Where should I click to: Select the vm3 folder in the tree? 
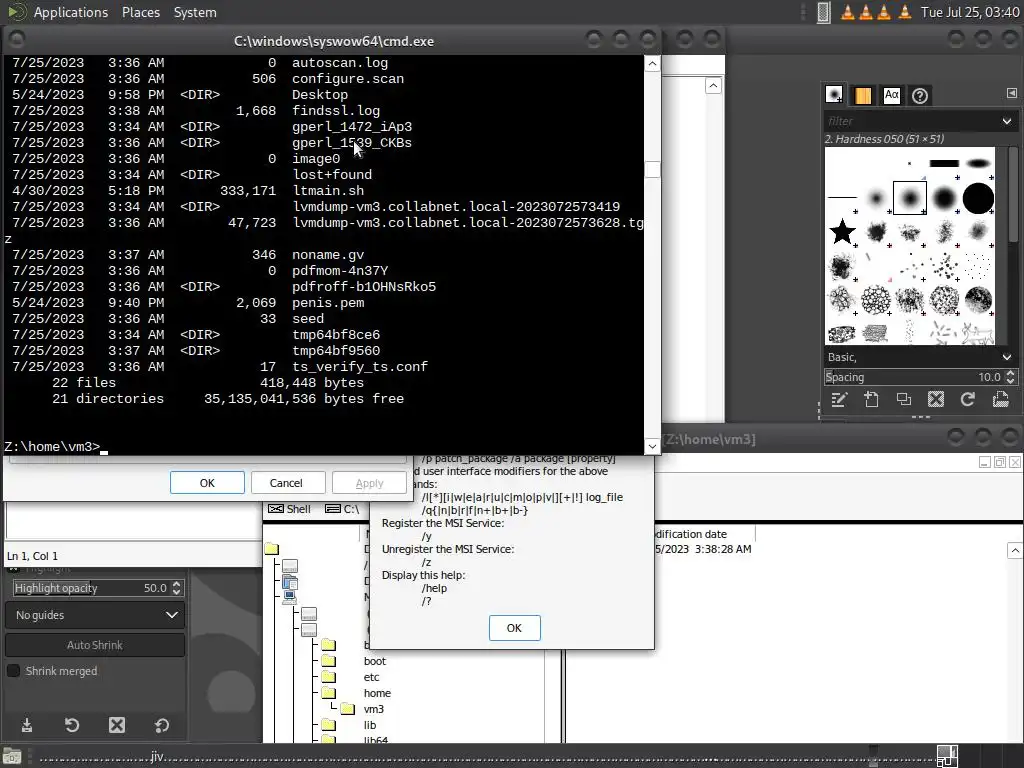(374, 709)
